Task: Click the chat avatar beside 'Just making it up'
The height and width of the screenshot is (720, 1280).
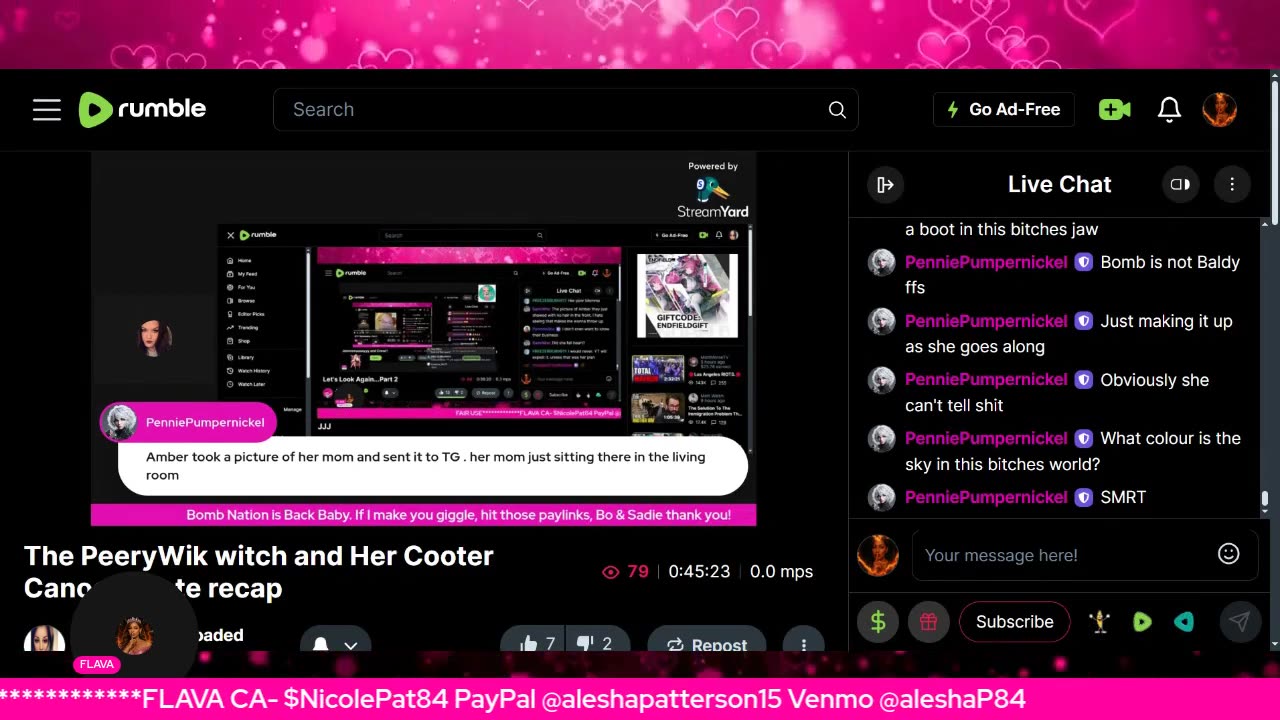Action: [x=881, y=321]
